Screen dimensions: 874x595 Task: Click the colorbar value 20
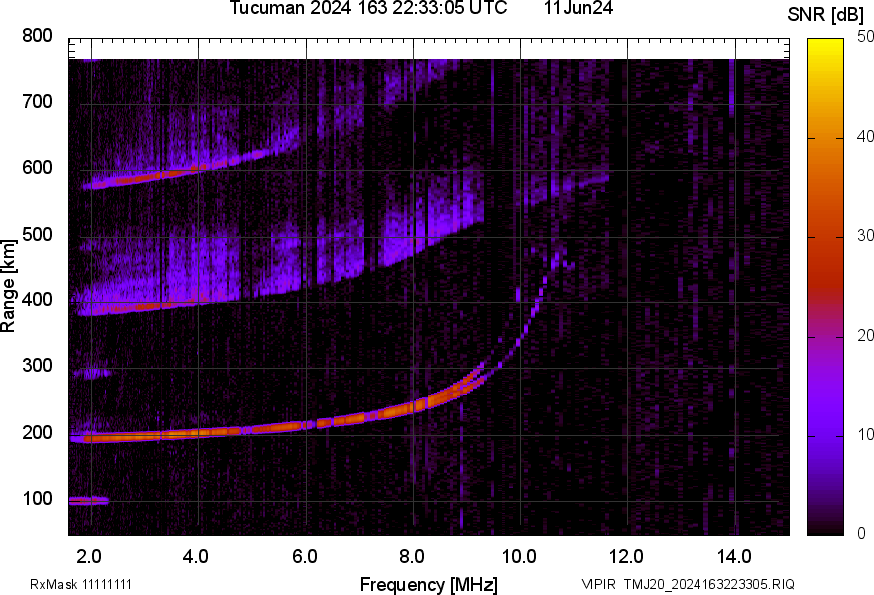point(865,335)
